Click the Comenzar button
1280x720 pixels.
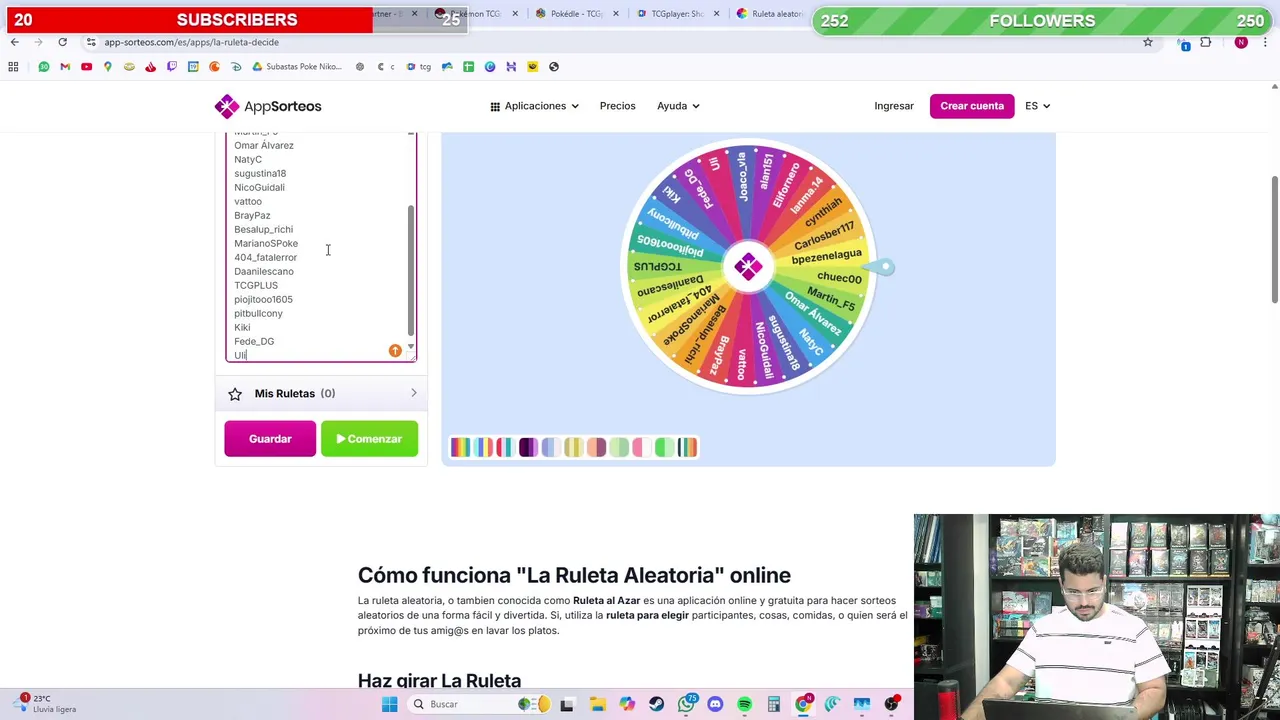369,439
